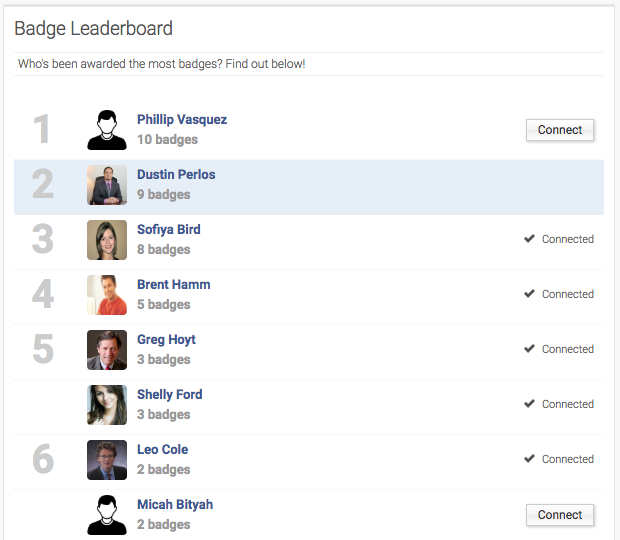Visit Dustin Perlos's name link
The image size is (620, 540).
click(176, 174)
